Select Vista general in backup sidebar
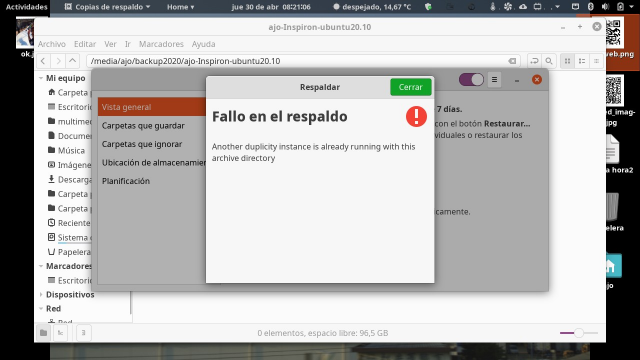 [x=152, y=107]
